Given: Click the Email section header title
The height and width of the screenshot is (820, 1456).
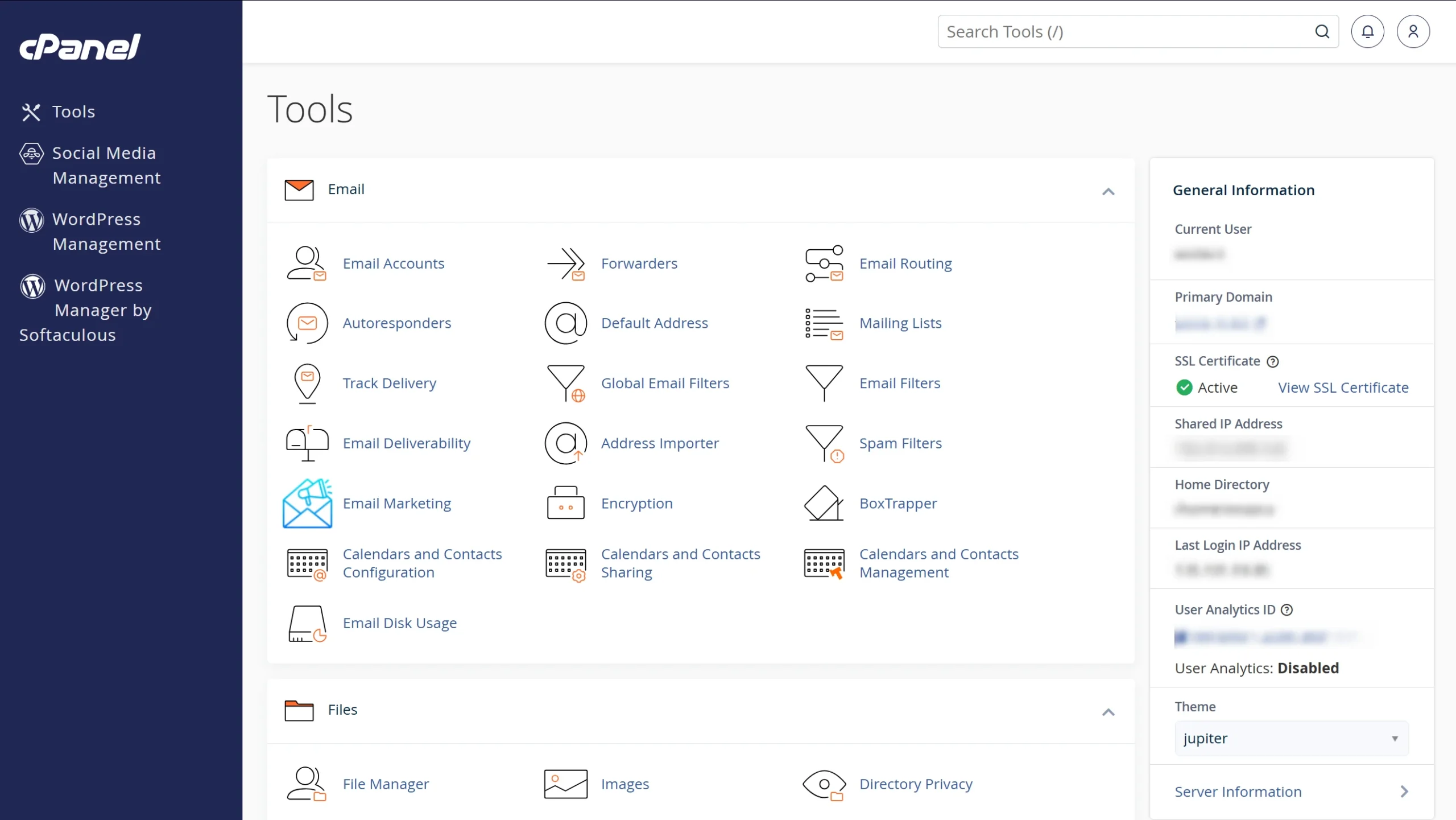Looking at the screenshot, I should (x=346, y=189).
